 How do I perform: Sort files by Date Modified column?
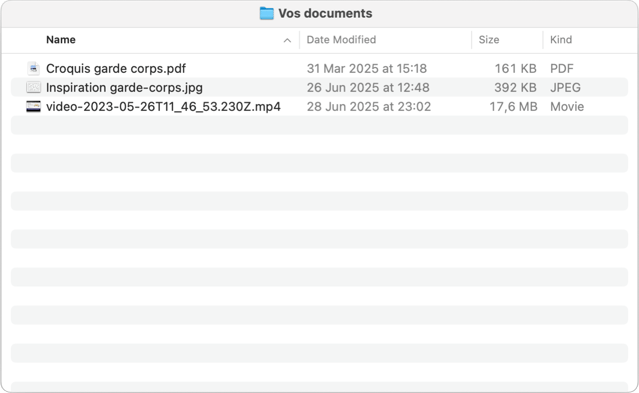click(341, 40)
